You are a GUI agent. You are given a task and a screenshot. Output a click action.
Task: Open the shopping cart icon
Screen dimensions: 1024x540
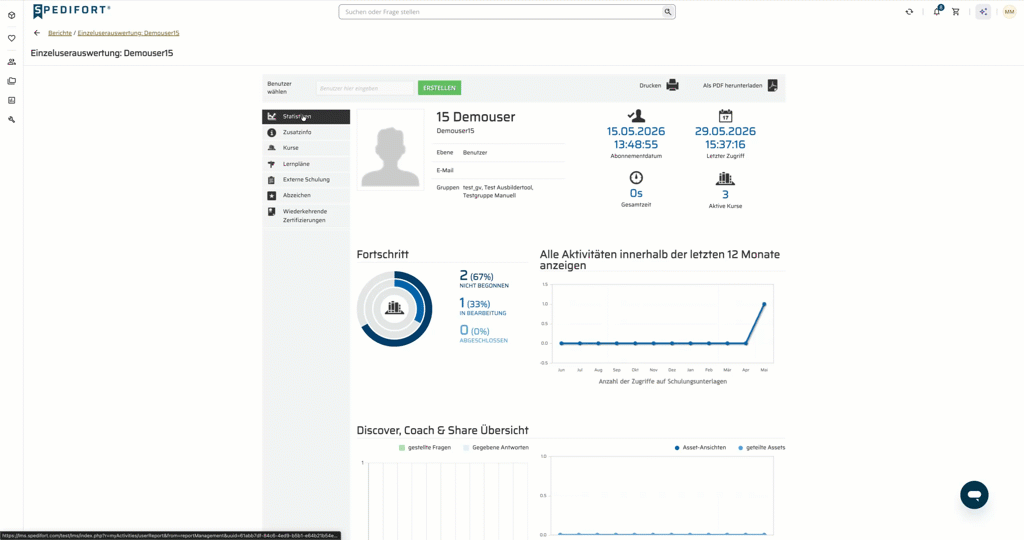[955, 12]
